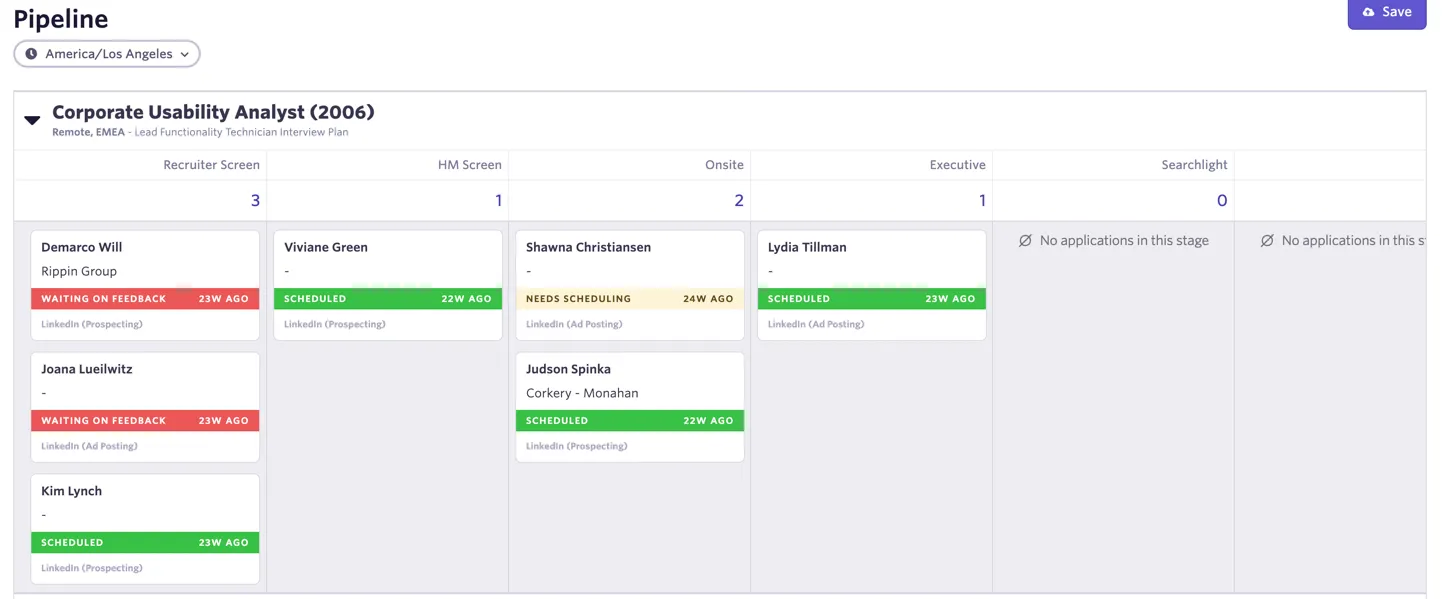Click the HM Screen column header
Viewport: 1442px width, 599px height.
click(470, 165)
